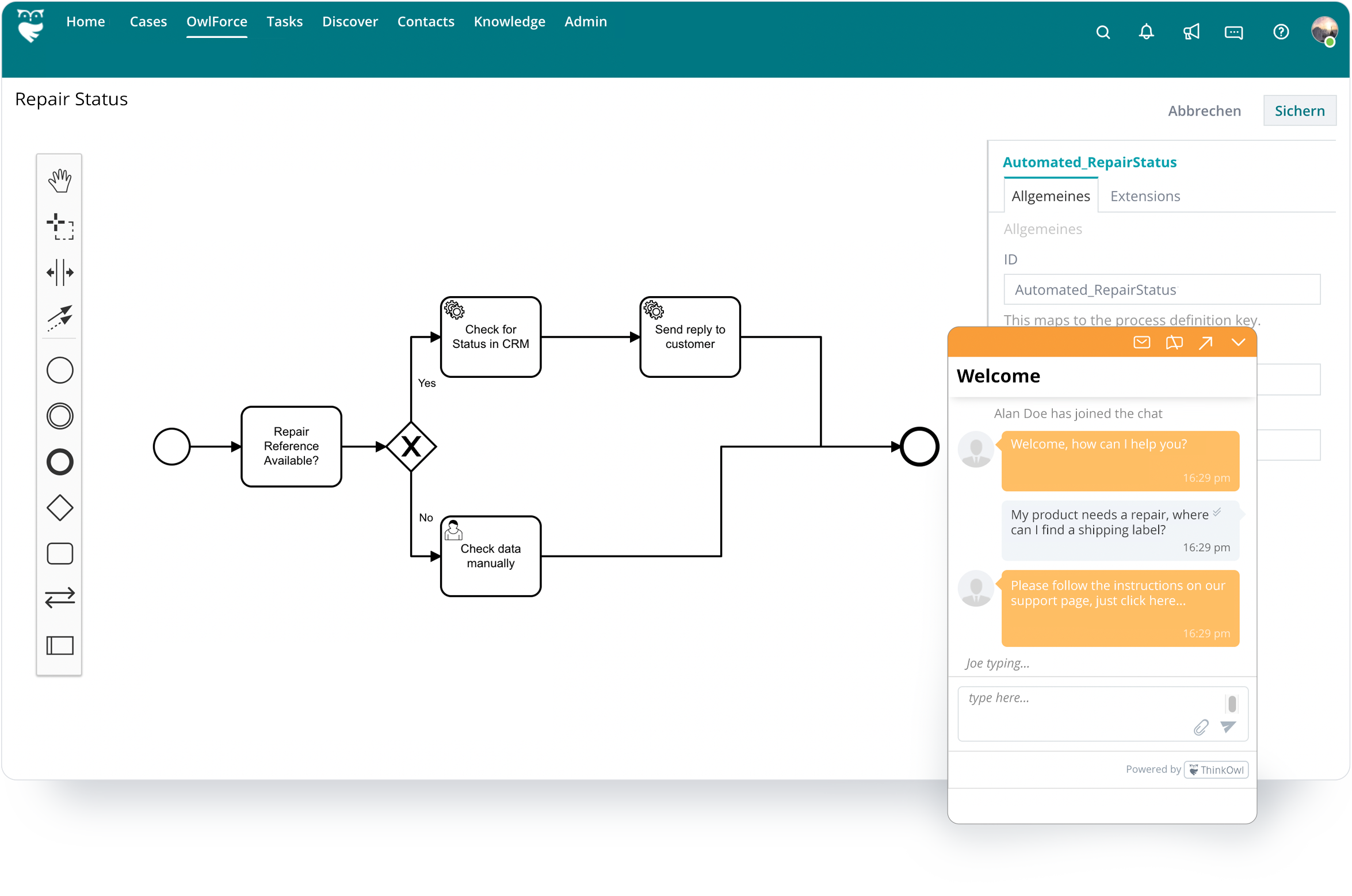The width and height of the screenshot is (1352, 896).
Task: Click the process ID input field
Action: (1162, 290)
